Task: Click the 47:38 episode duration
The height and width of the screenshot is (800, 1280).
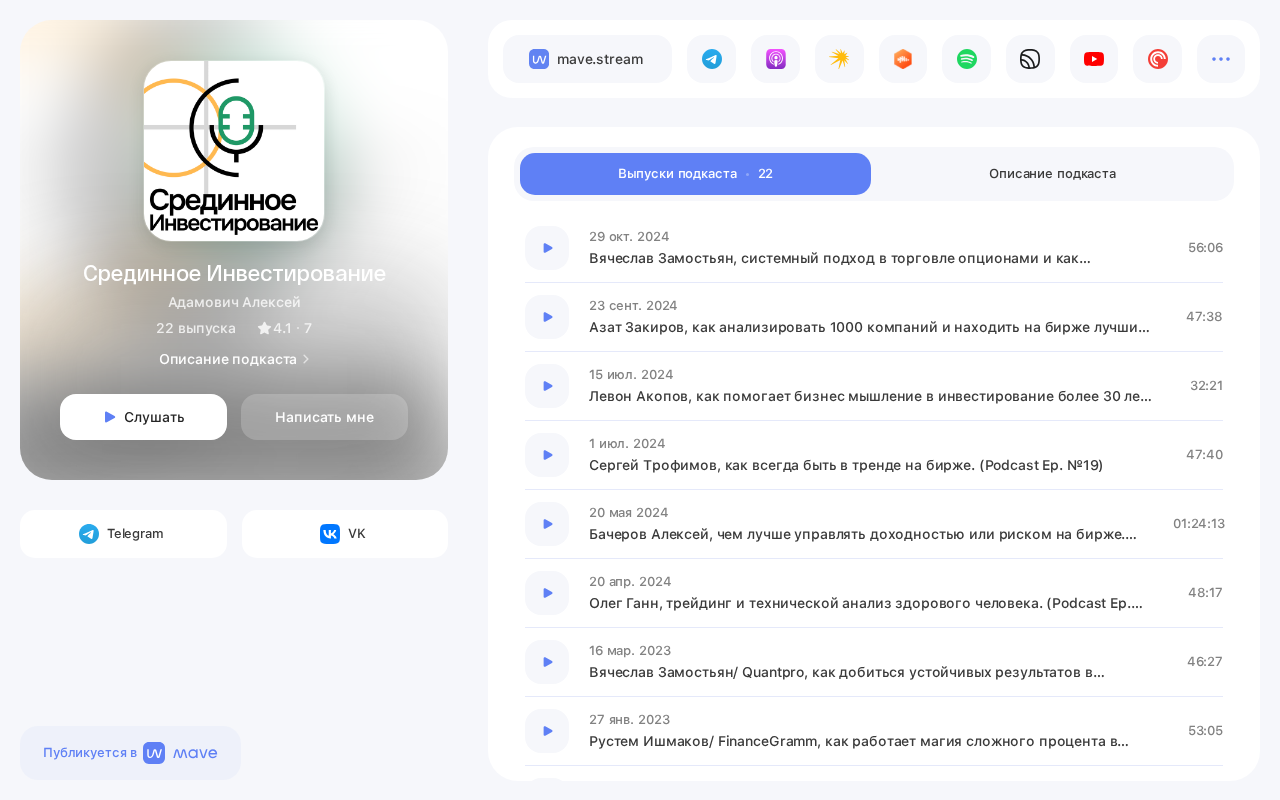Action: [1204, 317]
